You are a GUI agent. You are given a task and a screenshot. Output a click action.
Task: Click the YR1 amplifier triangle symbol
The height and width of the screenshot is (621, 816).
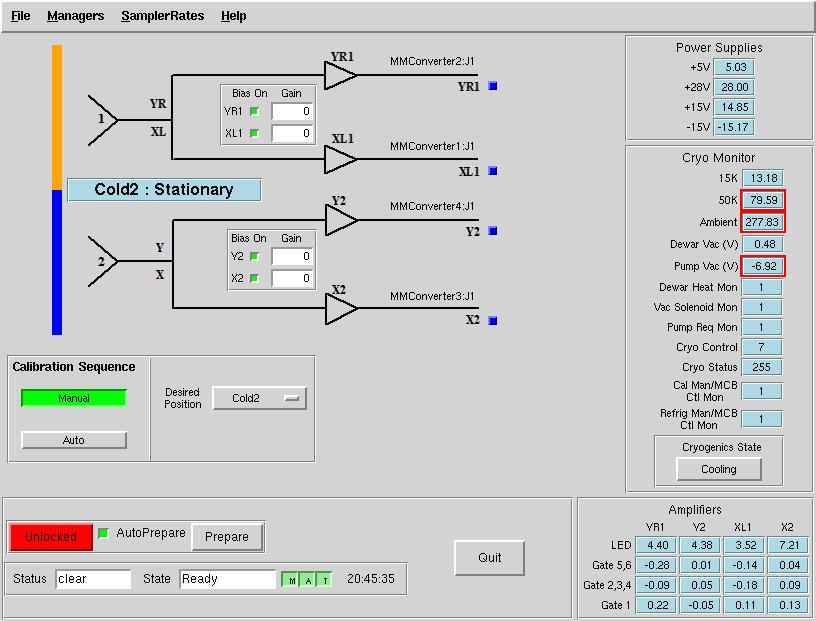(340, 75)
